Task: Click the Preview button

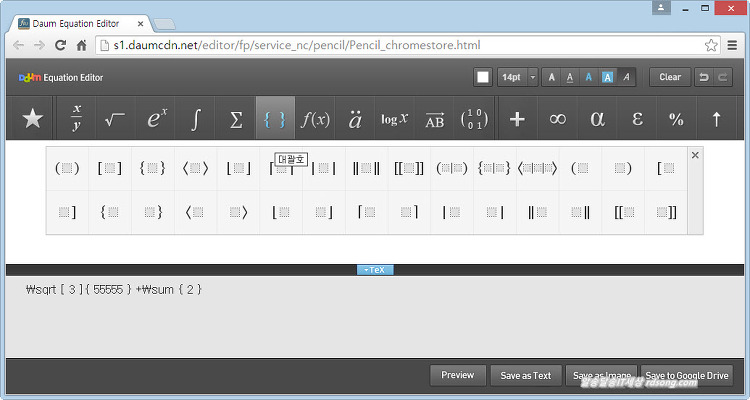Action: 457,375
